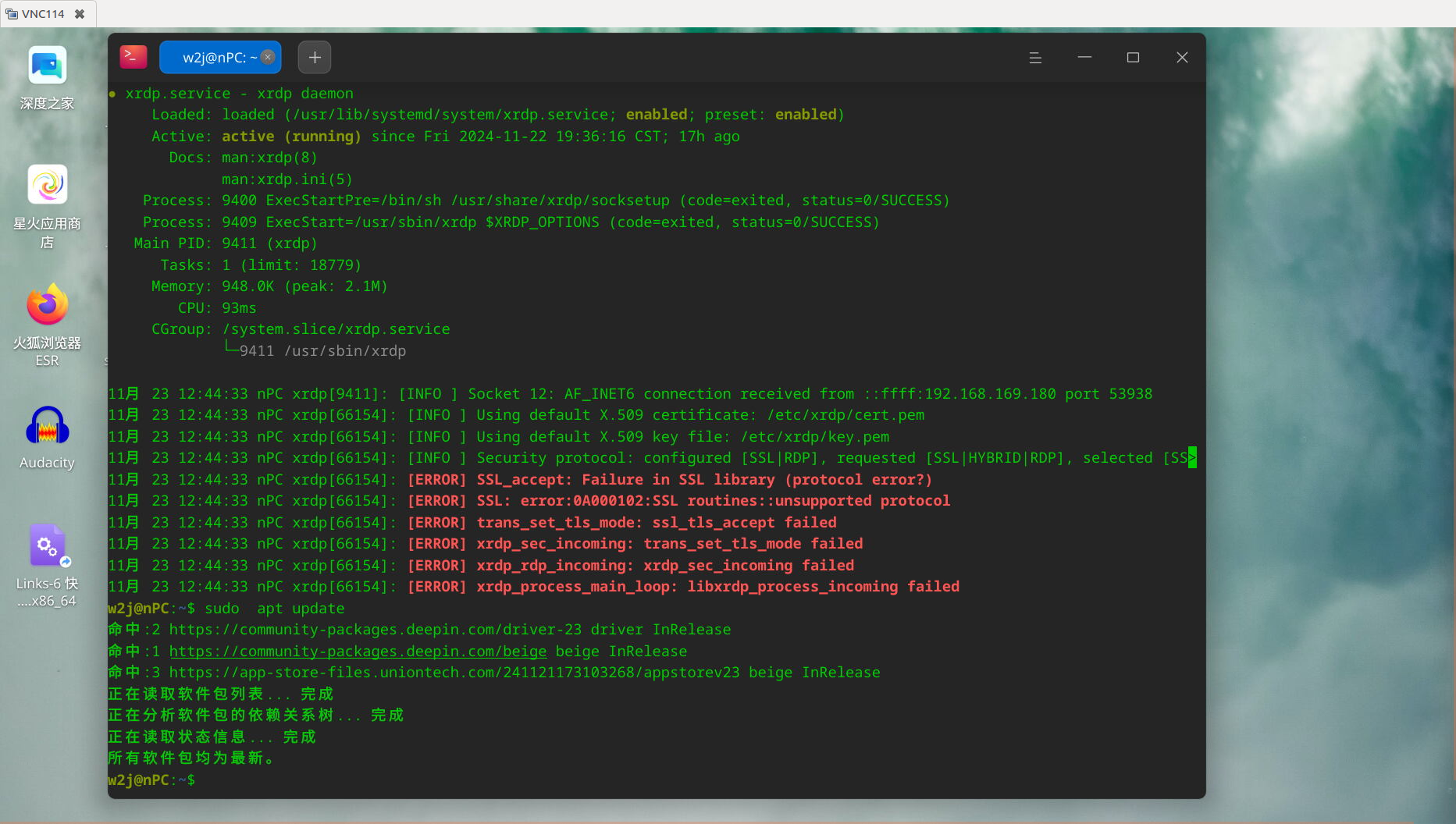Click the last w2j@nPC:~$ prompt line
The width and height of the screenshot is (1456, 824).
pyautogui.click(x=151, y=780)
